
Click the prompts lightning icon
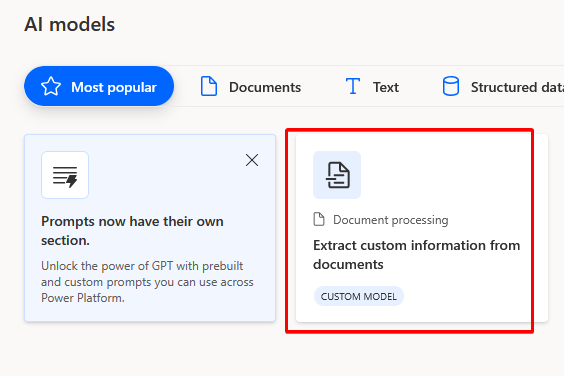coord(65,175)
